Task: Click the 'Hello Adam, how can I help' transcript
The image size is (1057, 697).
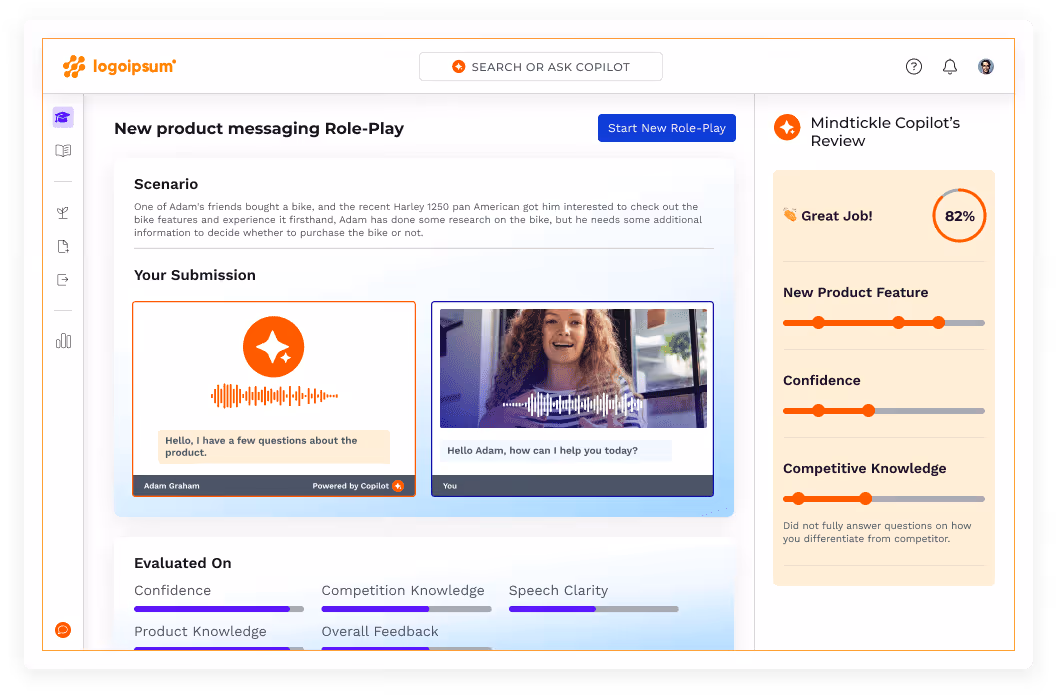Action: [555, 450]
